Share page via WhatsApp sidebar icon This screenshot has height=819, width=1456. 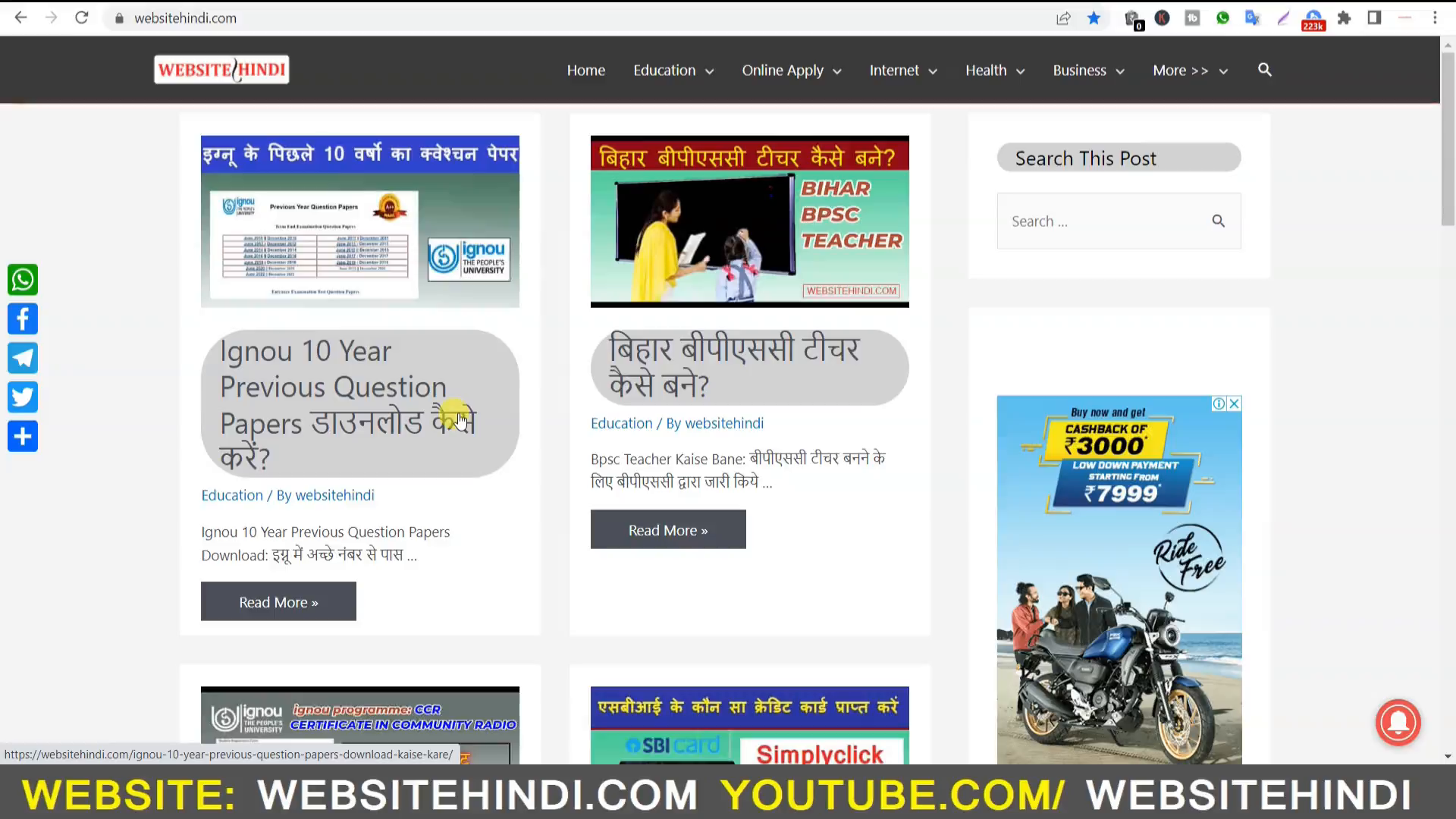click(23, 280)
